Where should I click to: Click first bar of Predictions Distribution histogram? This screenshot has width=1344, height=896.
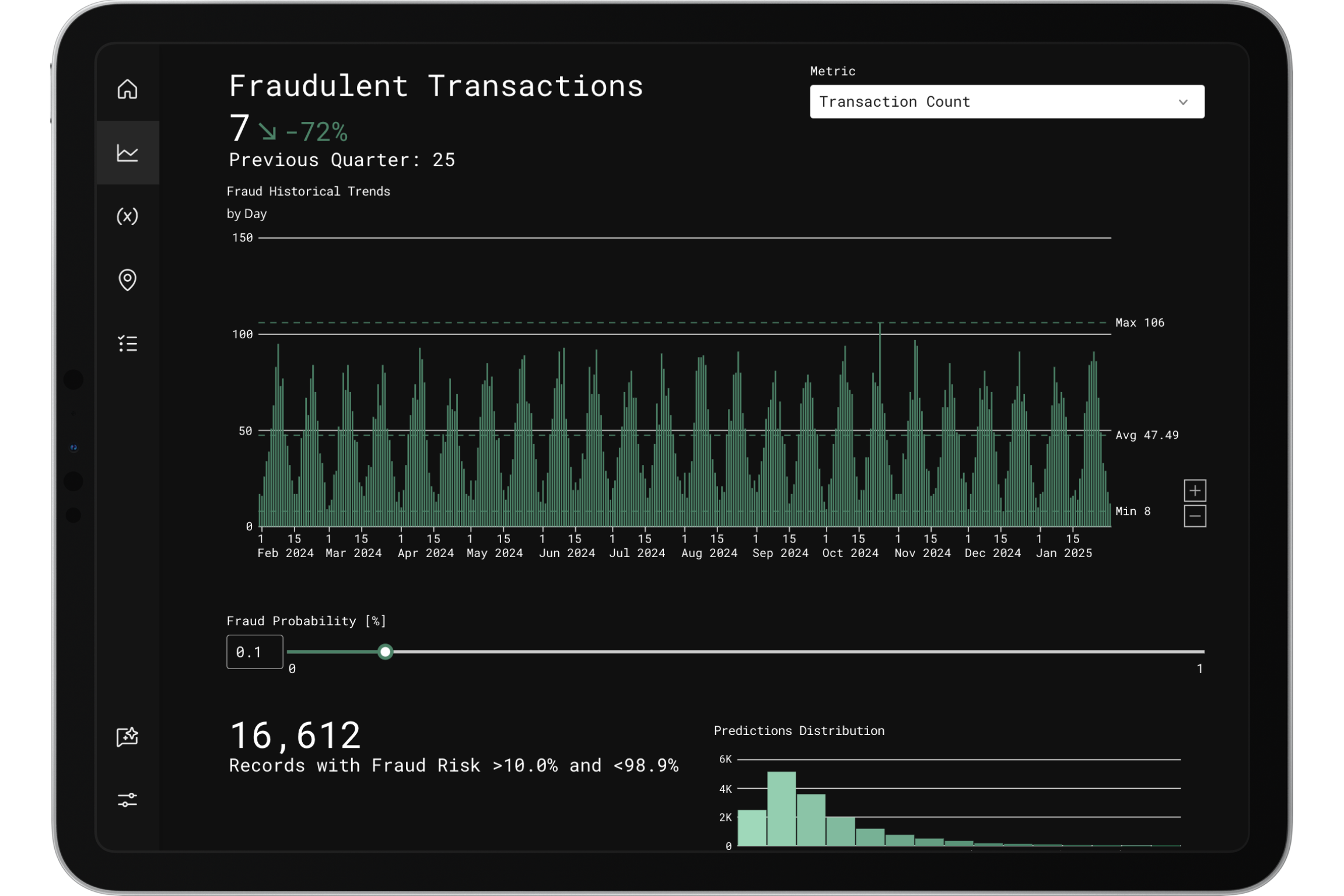pyautogui.click(x=752, y=828)
